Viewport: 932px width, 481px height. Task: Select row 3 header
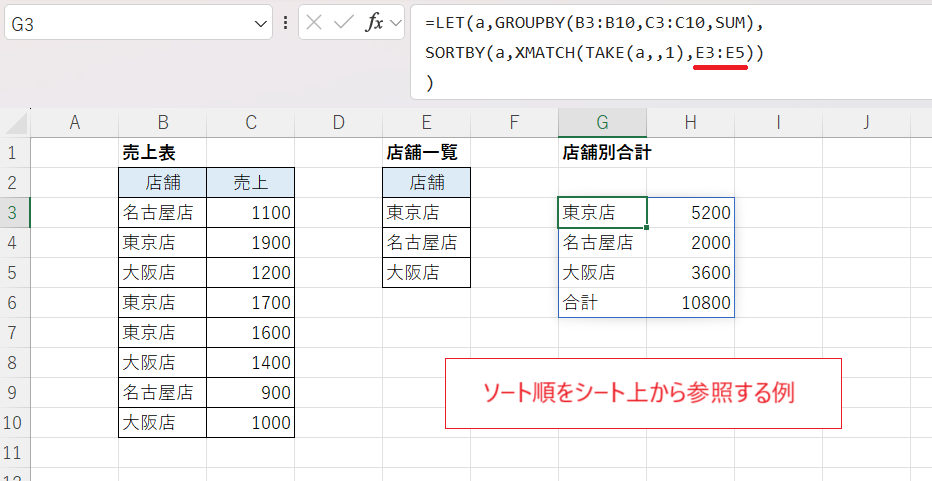[15, 213]
